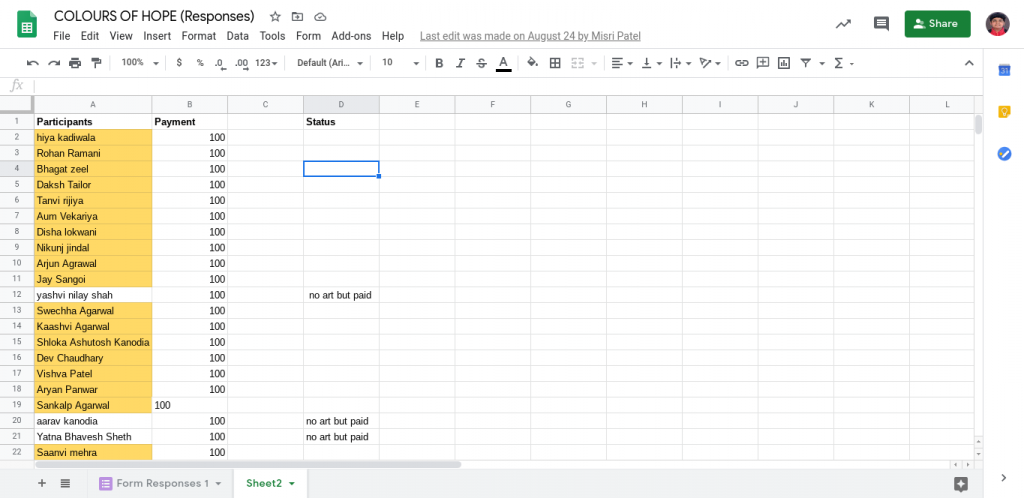
Task: Check the cloud save status icon
Action: (x=320, y=16)
